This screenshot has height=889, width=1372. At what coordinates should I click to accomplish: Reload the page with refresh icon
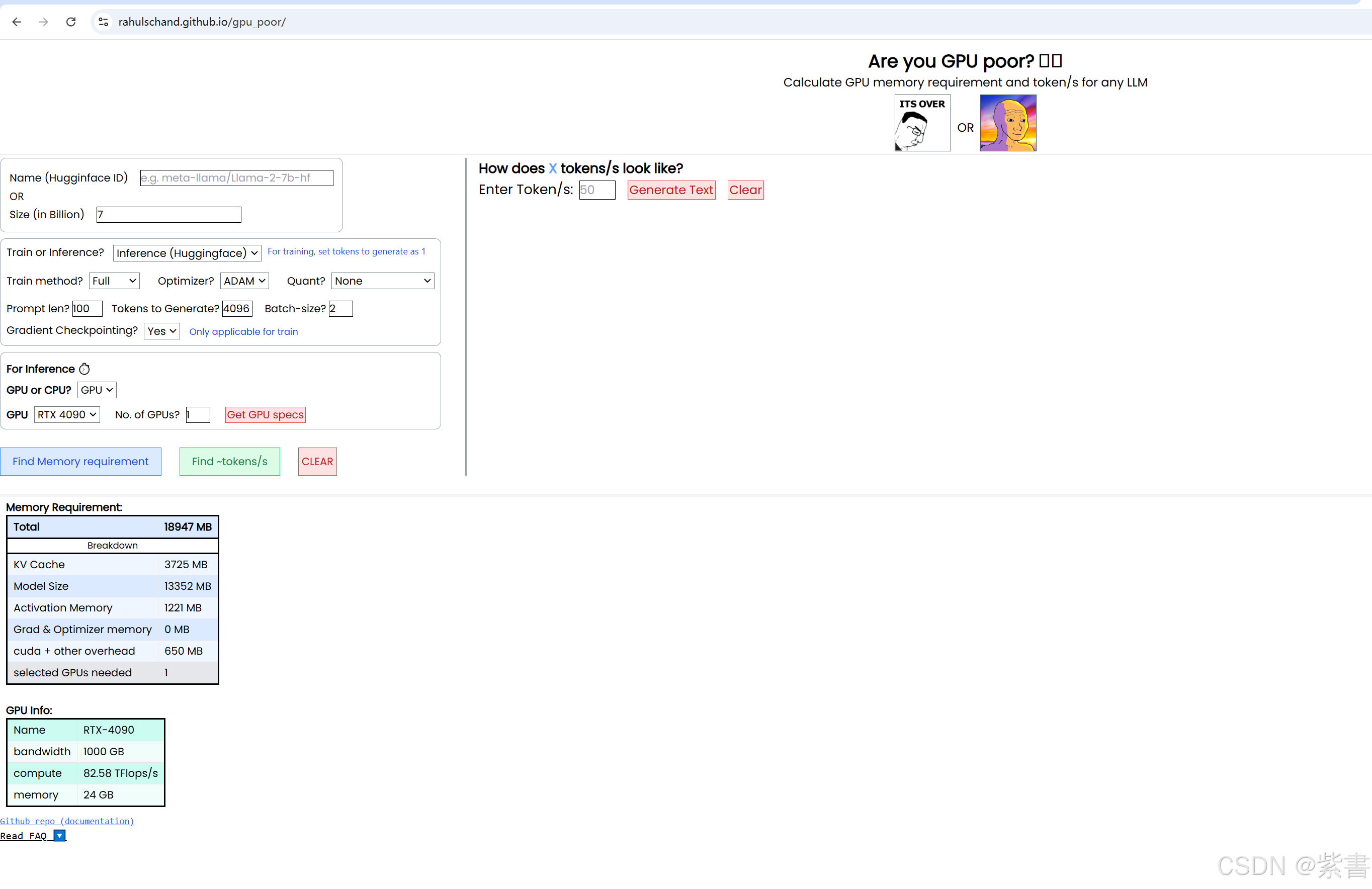pos(71,22)
